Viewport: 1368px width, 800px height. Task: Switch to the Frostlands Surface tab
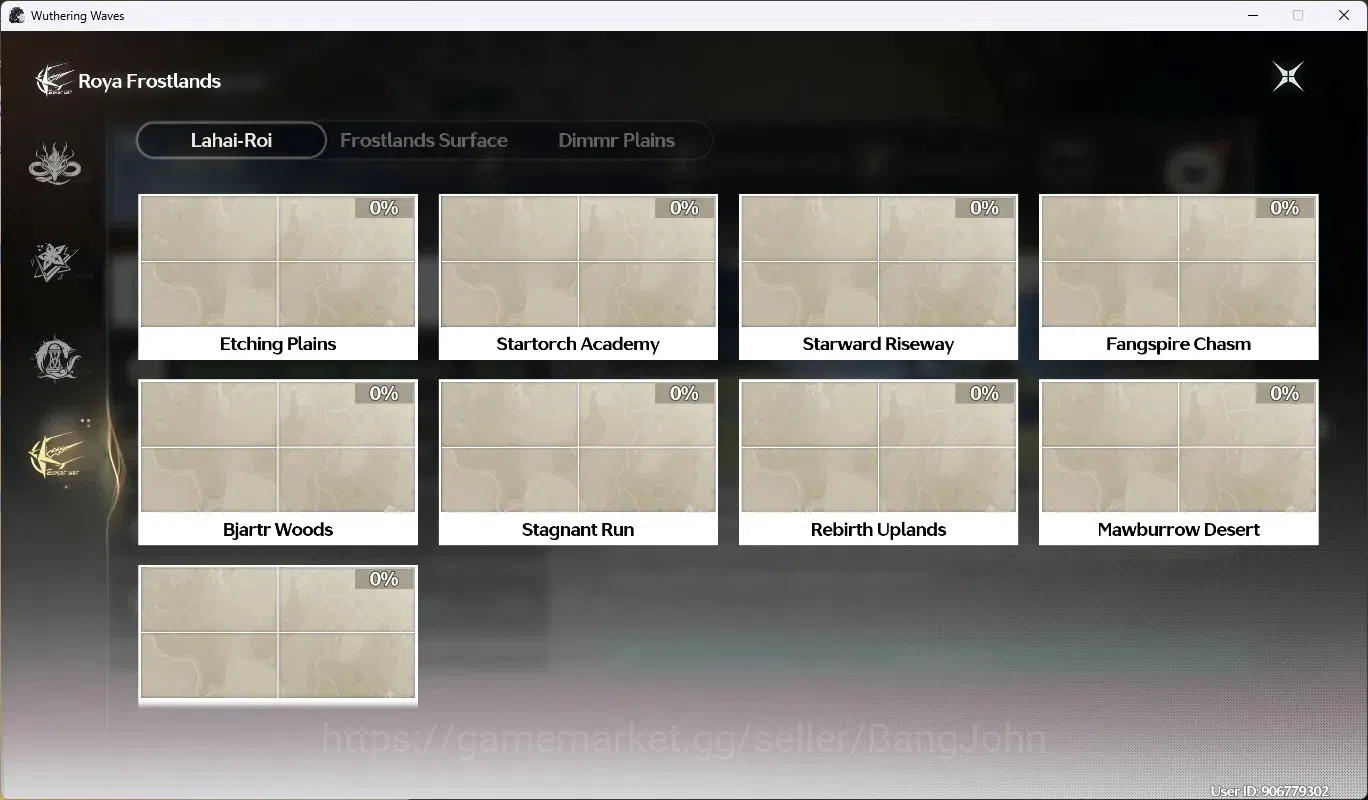click(424, 140)
